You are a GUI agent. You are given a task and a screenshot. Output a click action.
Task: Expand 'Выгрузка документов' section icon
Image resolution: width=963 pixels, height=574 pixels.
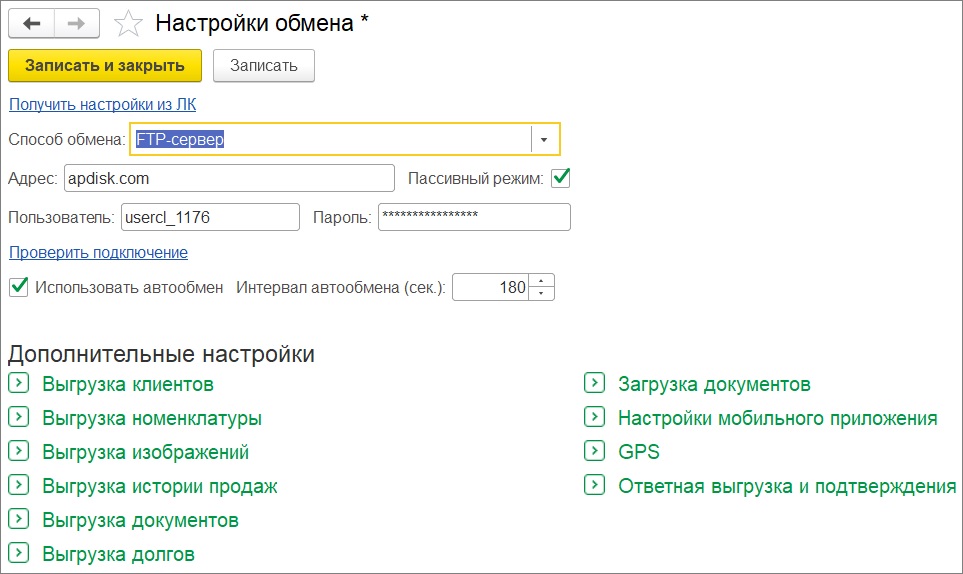pyautogui.click(x=18, y=519)
